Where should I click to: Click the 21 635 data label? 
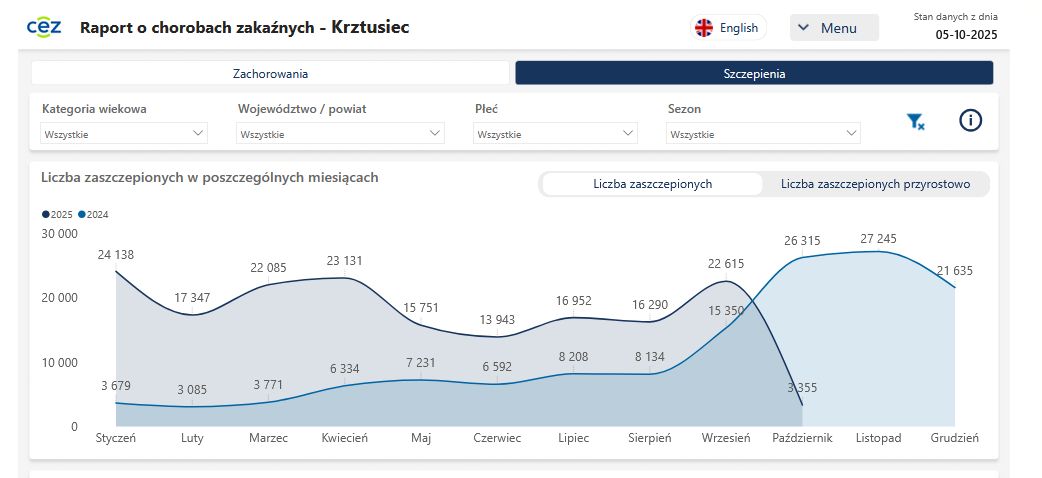click(x=954, y=271)
